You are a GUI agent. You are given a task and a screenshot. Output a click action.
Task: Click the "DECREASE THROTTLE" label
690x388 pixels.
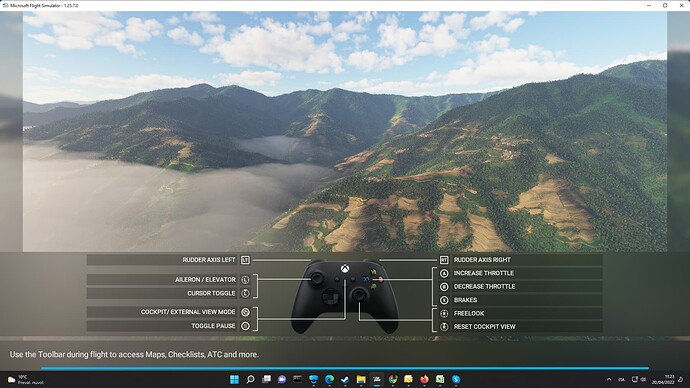point(484,287)
